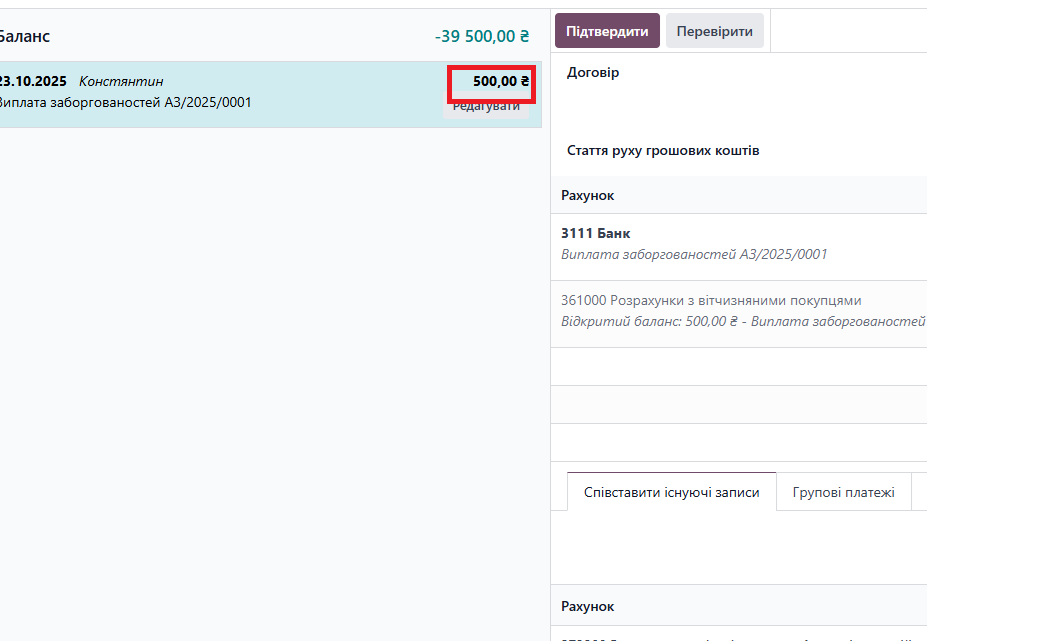
Task: Click Виплата заборгованостей text under 3111 Банк
Action: (693, 255)
